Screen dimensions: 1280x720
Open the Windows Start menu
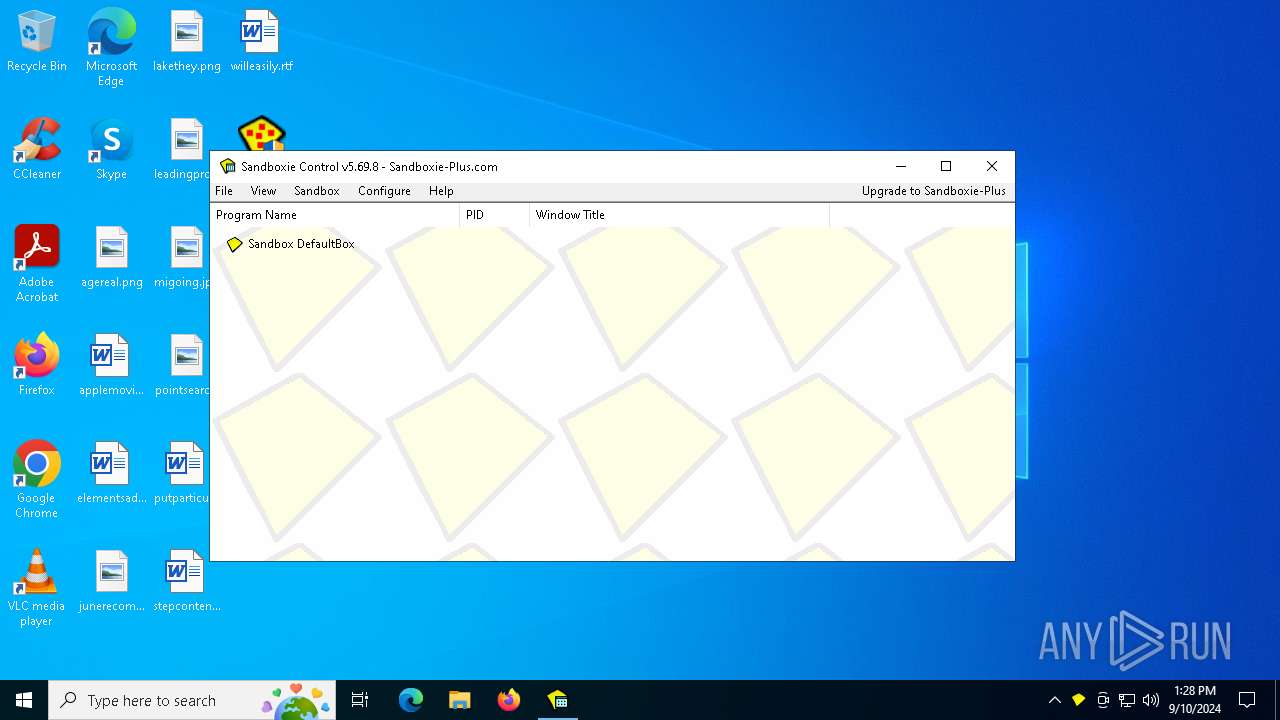(x=24, y=700)
